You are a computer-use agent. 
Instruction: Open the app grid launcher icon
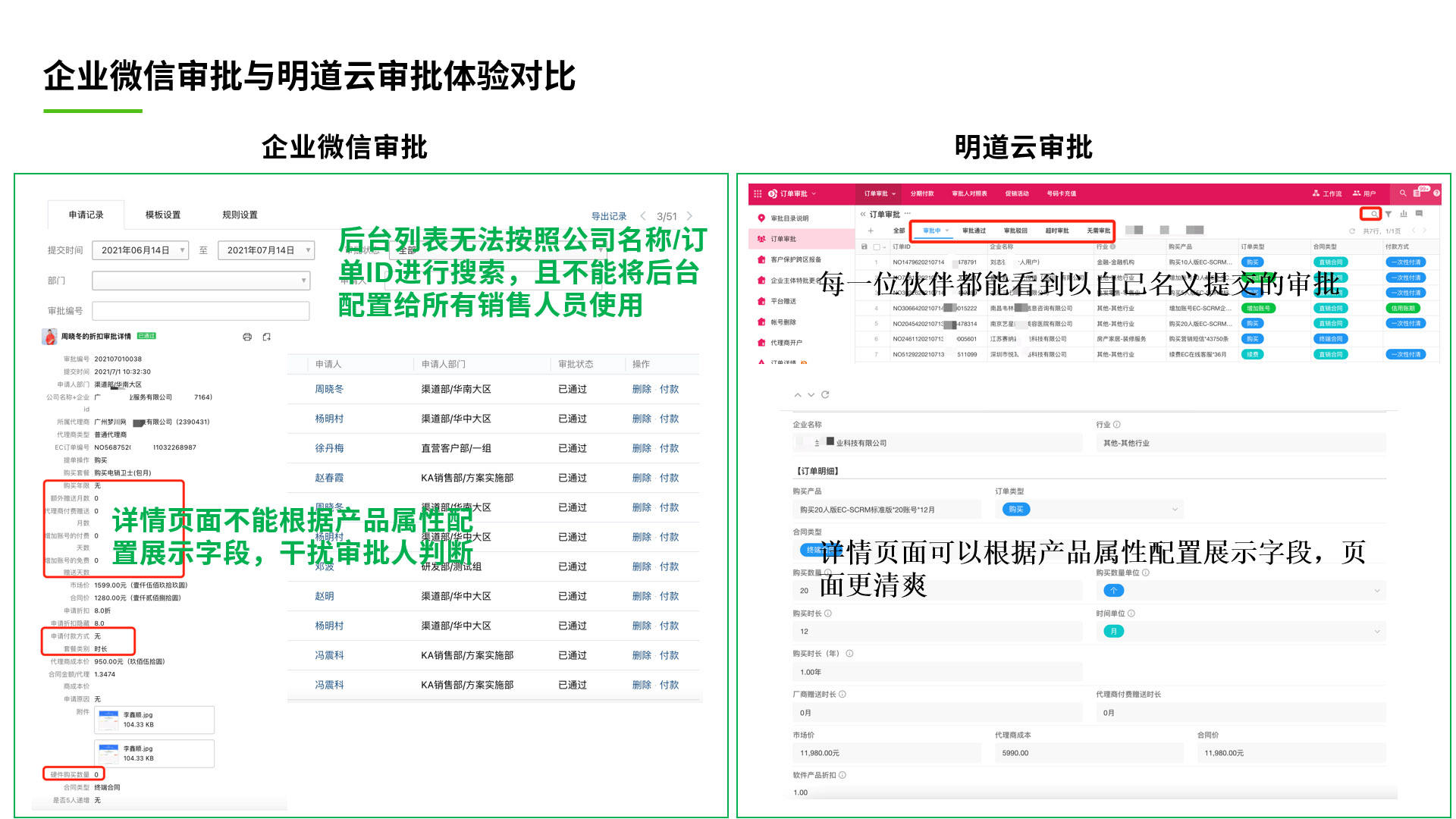pos(757,194)
